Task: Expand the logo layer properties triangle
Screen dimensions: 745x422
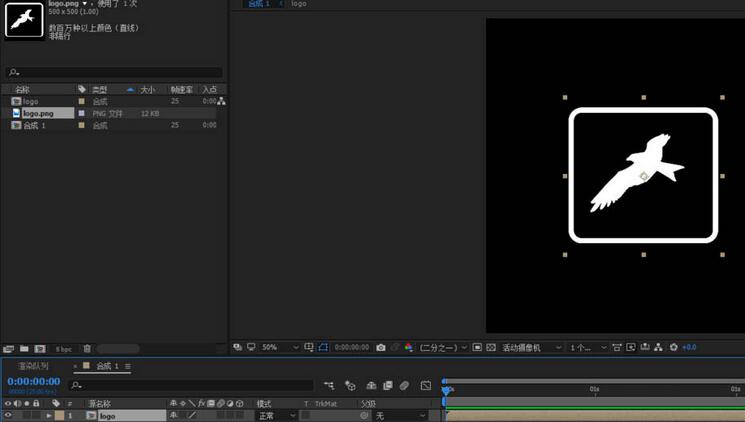Action: 49,415
